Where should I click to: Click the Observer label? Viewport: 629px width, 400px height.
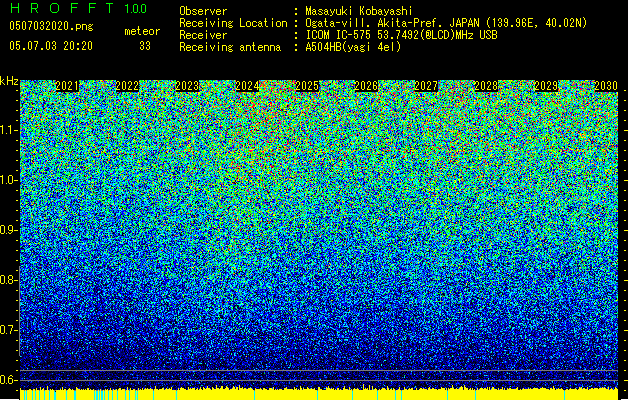click(203, 11)
